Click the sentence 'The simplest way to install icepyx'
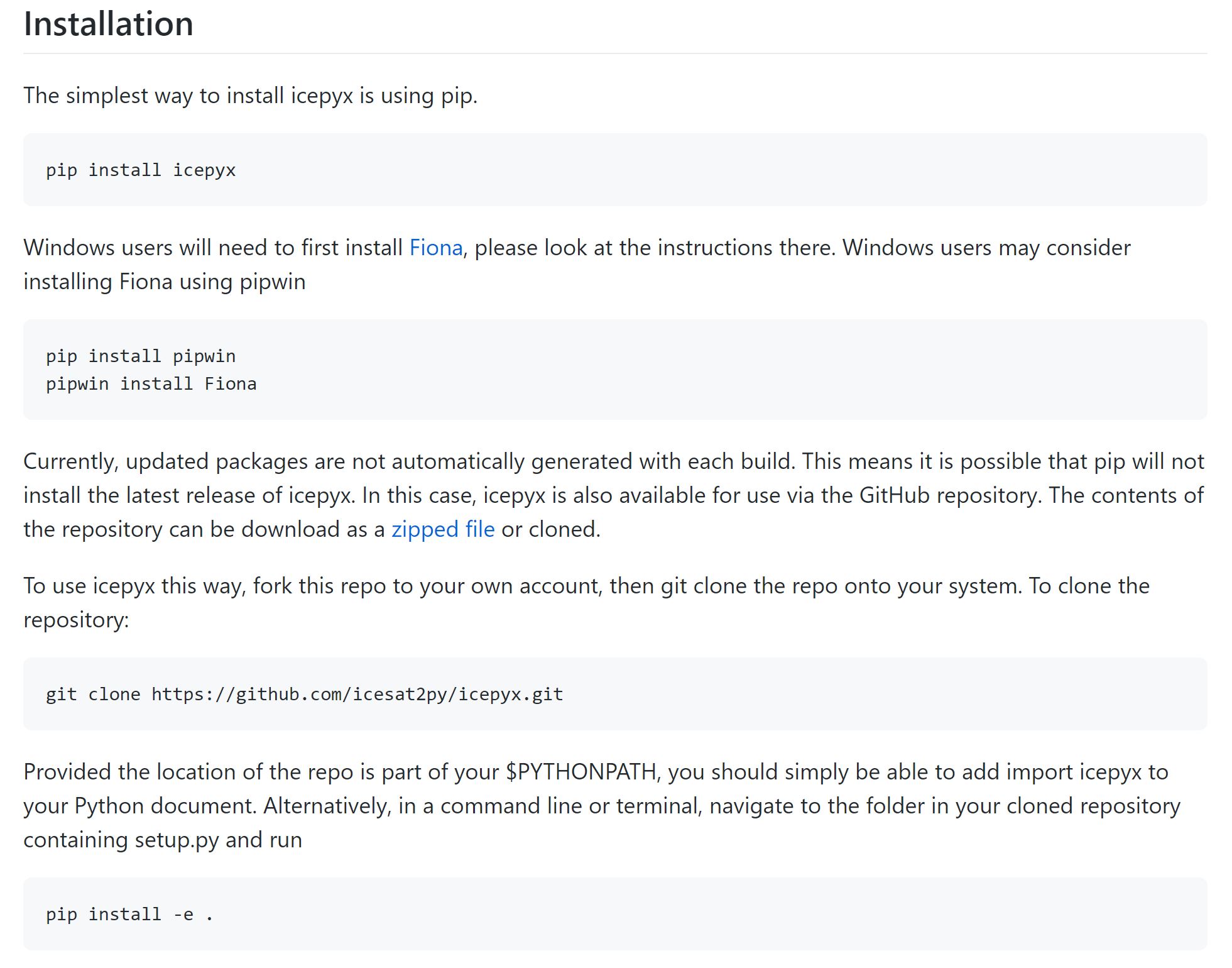 click(251, 96)
